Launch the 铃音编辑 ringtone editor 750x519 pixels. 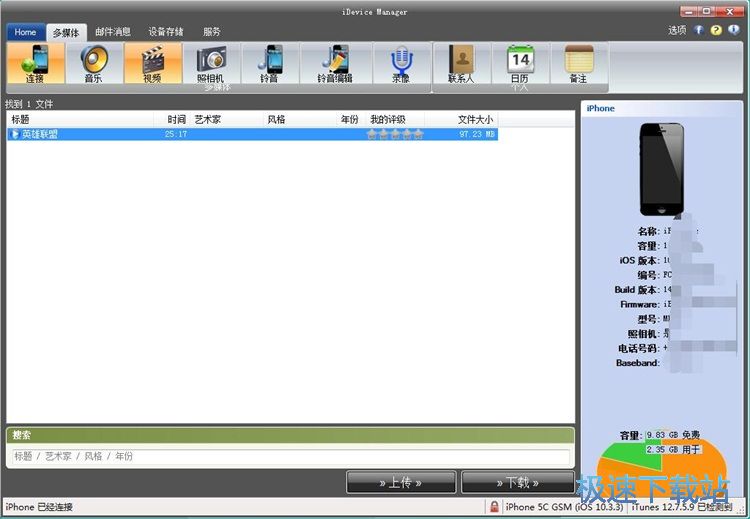click(335, 64)
